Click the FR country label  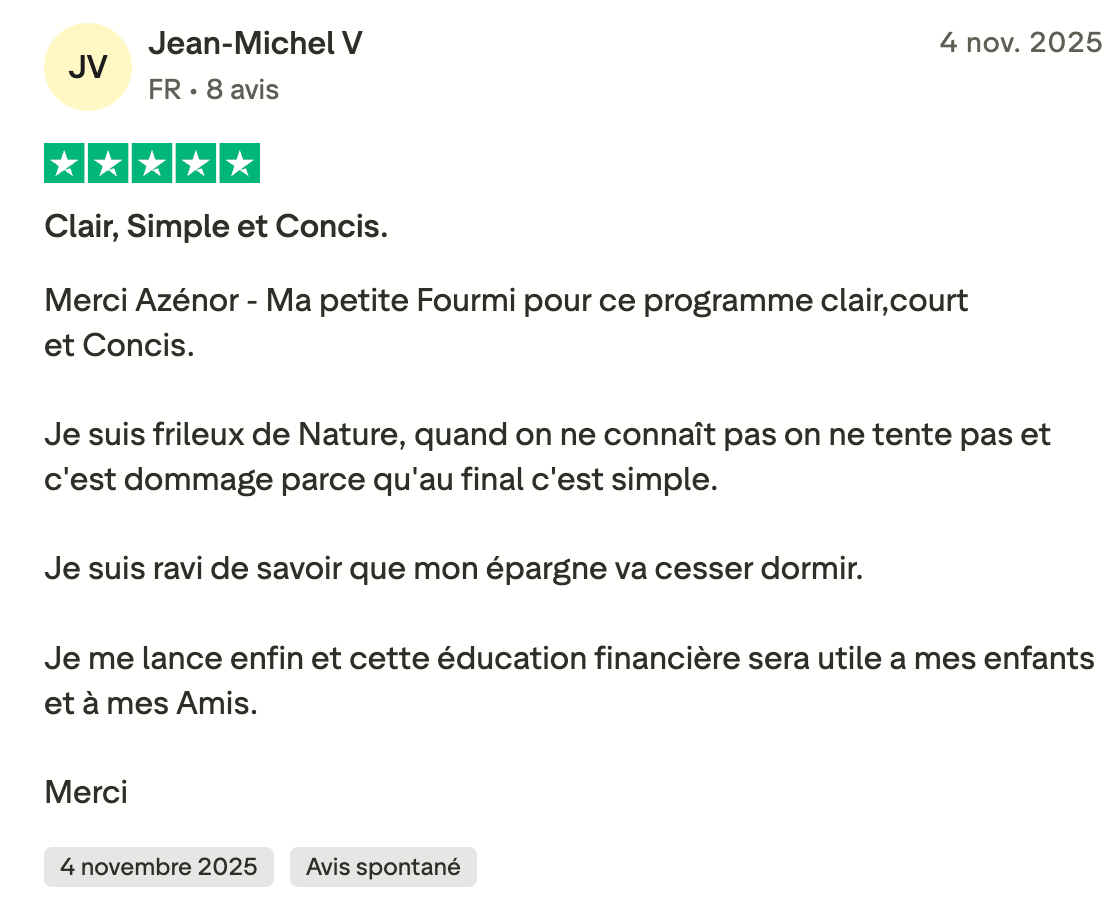[x=165, y=90]
